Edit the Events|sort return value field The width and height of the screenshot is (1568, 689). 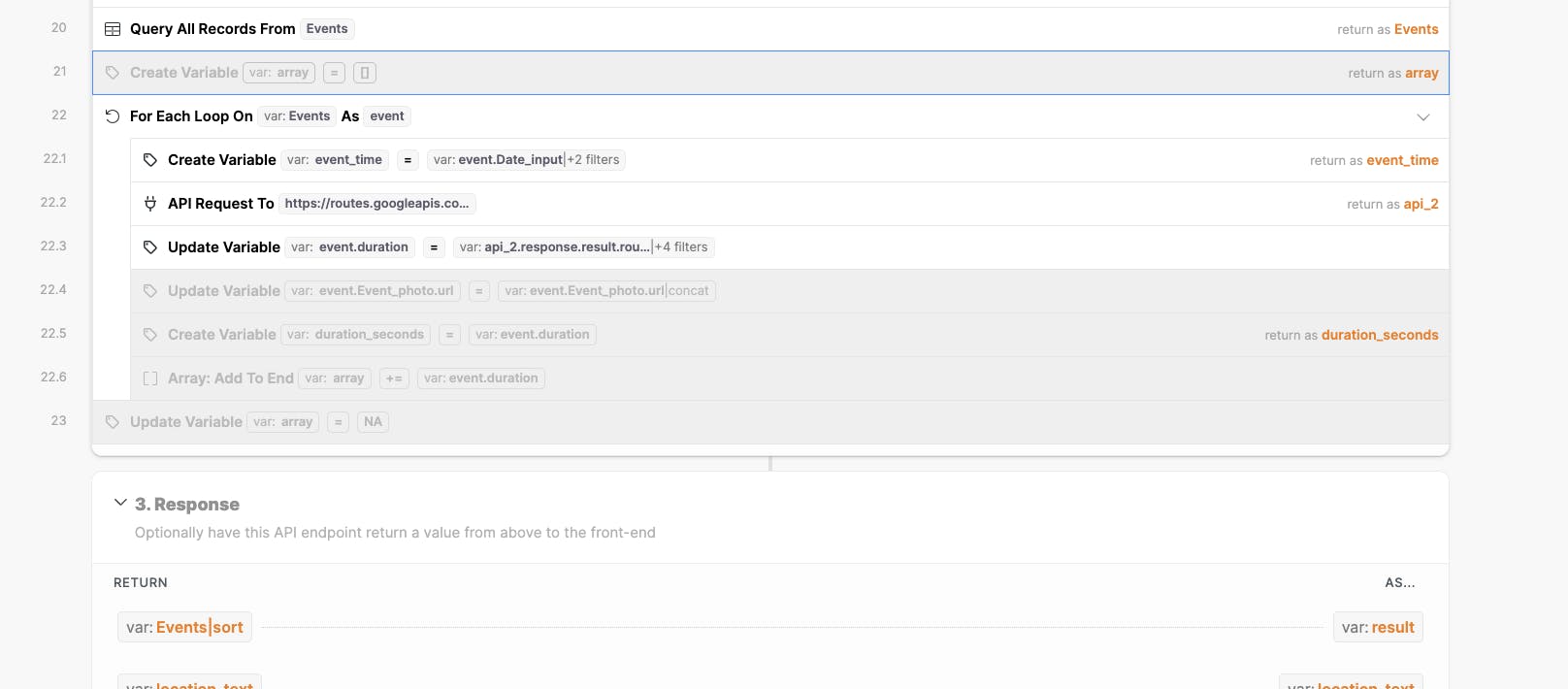tap(184, 627)
